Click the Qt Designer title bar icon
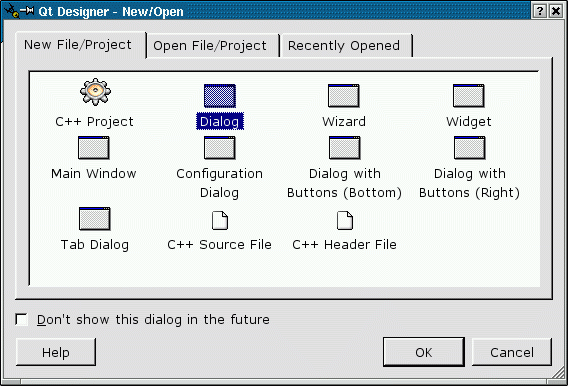Image resolution: width=568 pixels, height=386 pixels. (12, 11)
